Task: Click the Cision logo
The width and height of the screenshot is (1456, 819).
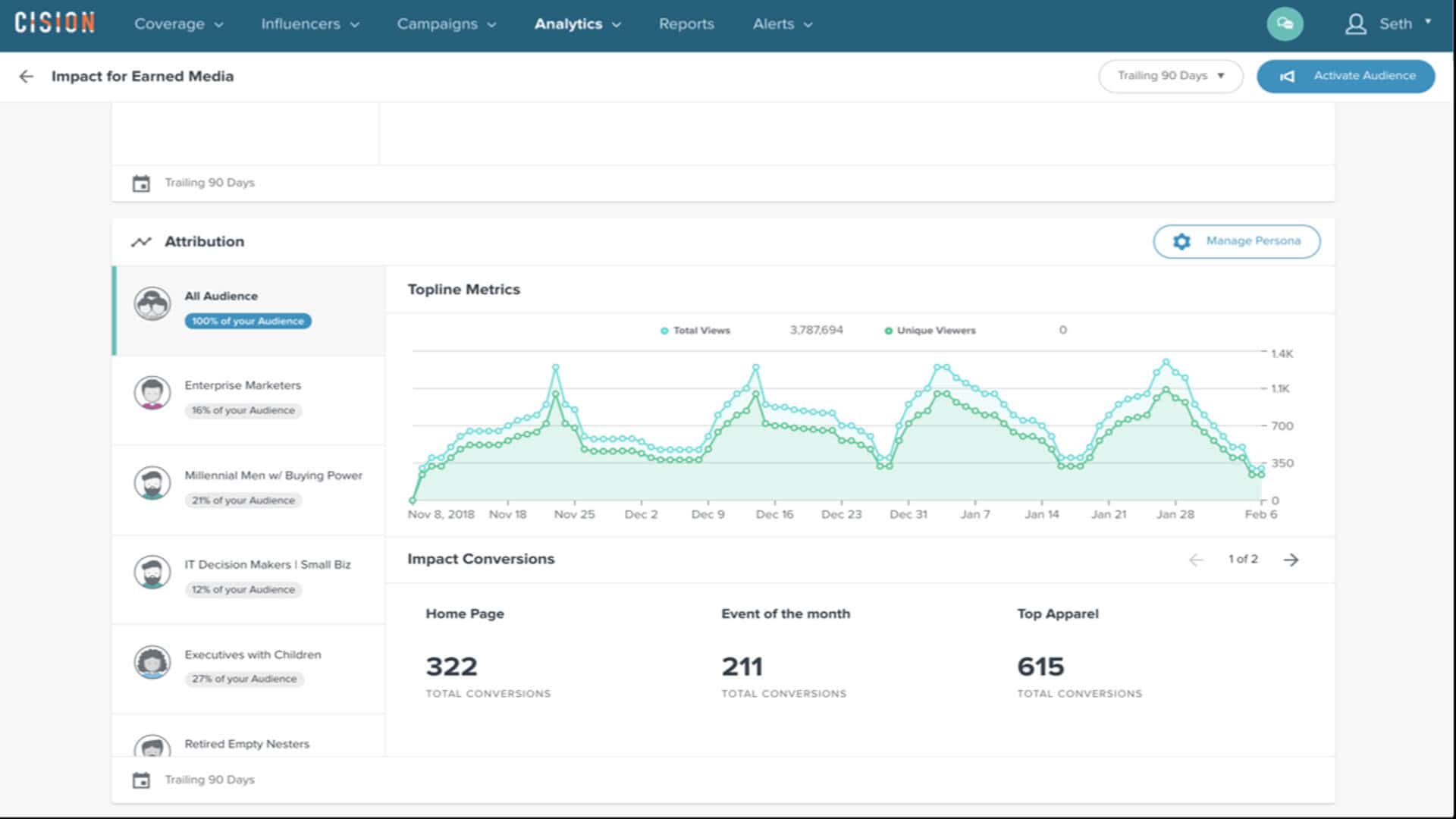Action: pos(54,23)
